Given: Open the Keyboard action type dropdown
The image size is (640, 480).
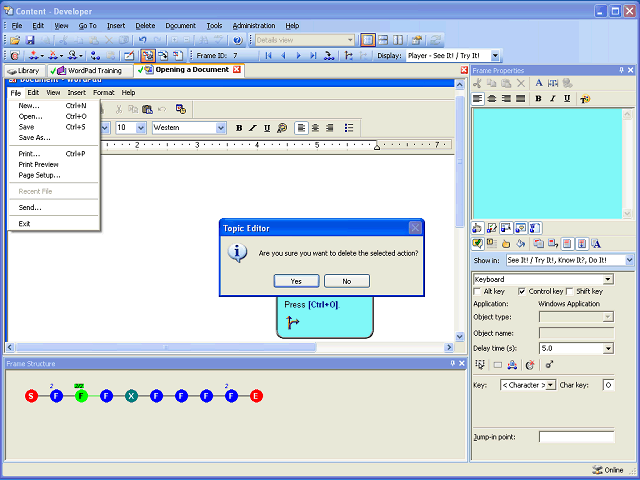Looking at the screenshot, I should (608, 279).
